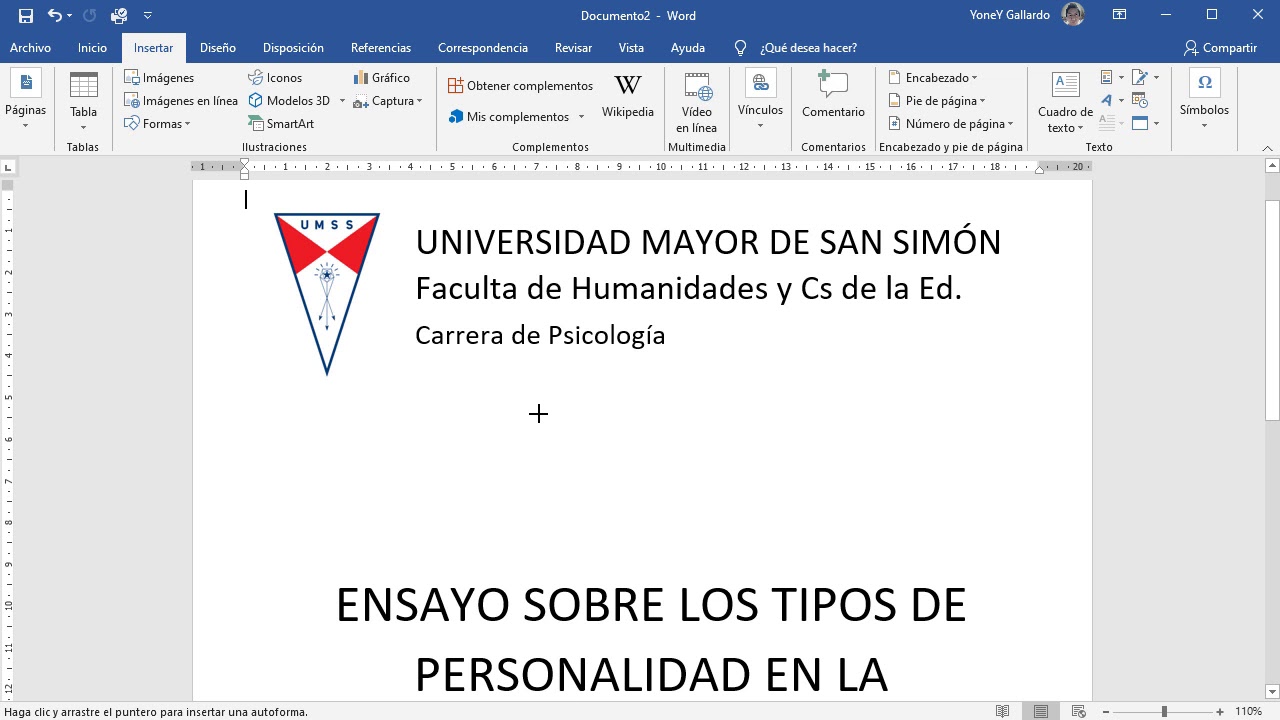The width and height of the screenshot is (1280, 720).
Task: Click the 110% zoom level
Action: point(1248,712)
